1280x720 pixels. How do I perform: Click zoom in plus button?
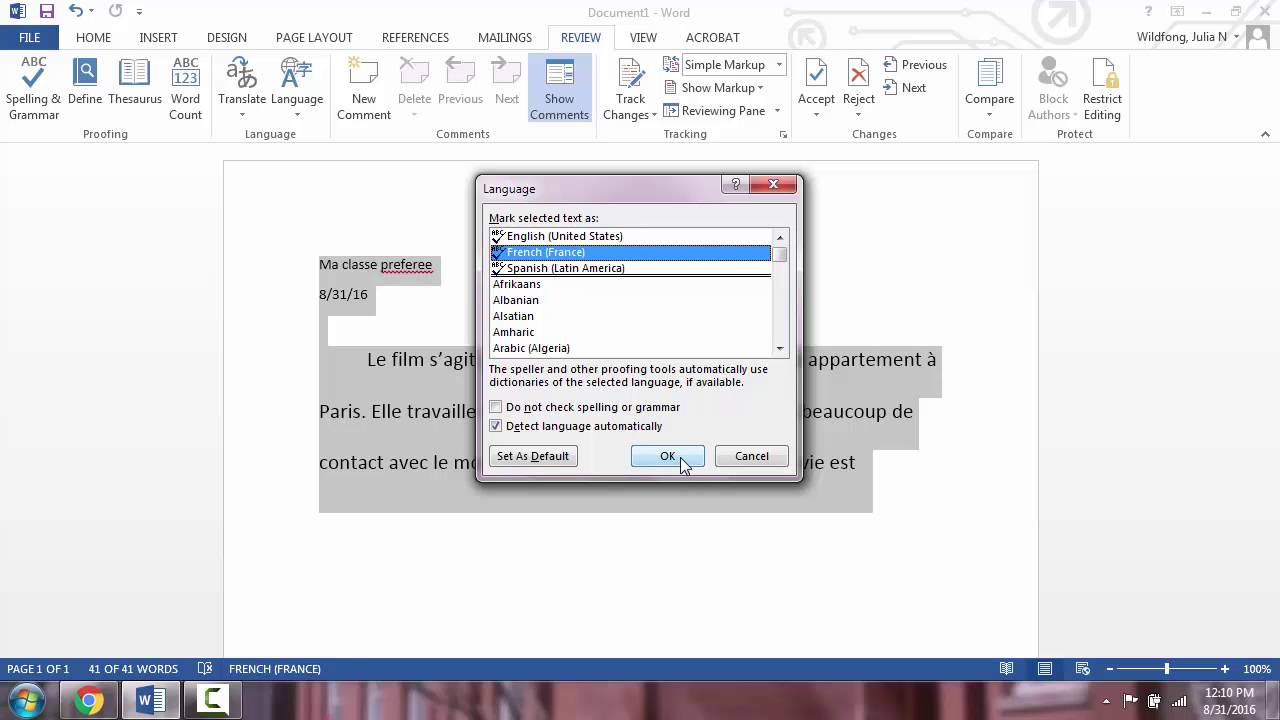click(1225, 669)
